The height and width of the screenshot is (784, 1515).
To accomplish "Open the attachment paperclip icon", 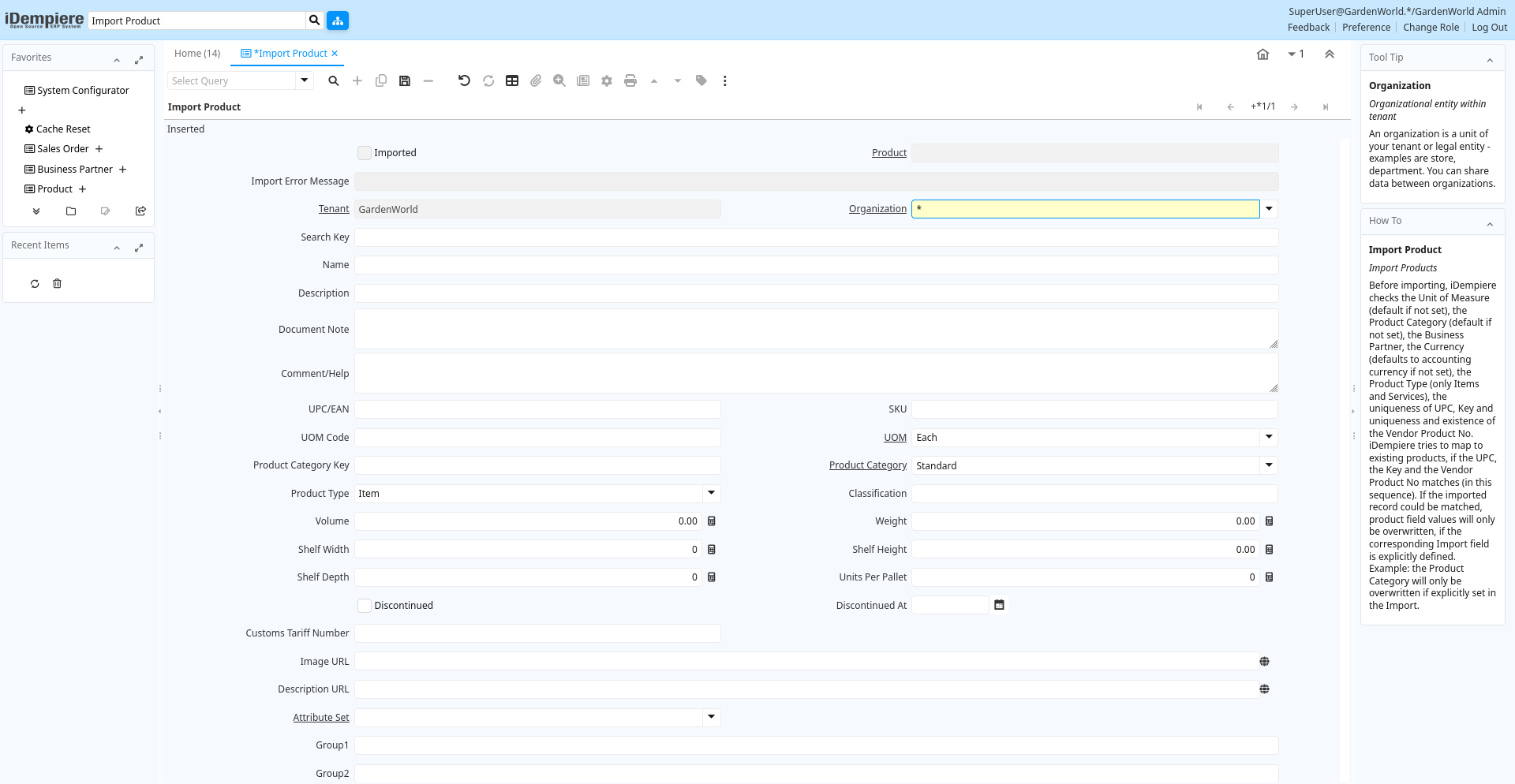I will tap(536, 80).
